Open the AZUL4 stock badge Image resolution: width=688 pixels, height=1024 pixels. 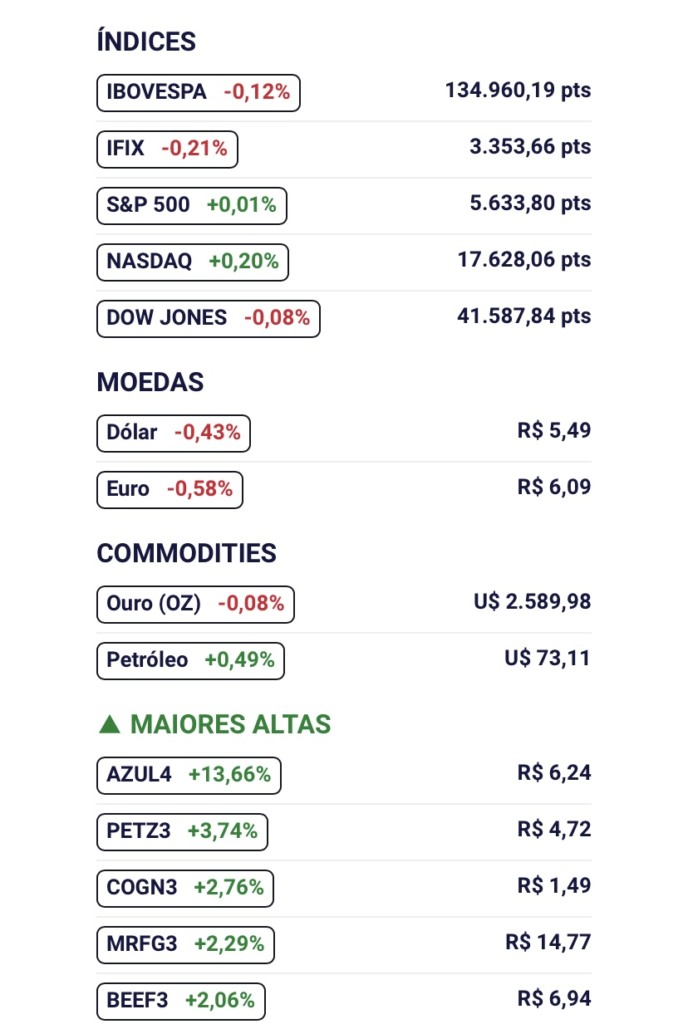[189, 775]
